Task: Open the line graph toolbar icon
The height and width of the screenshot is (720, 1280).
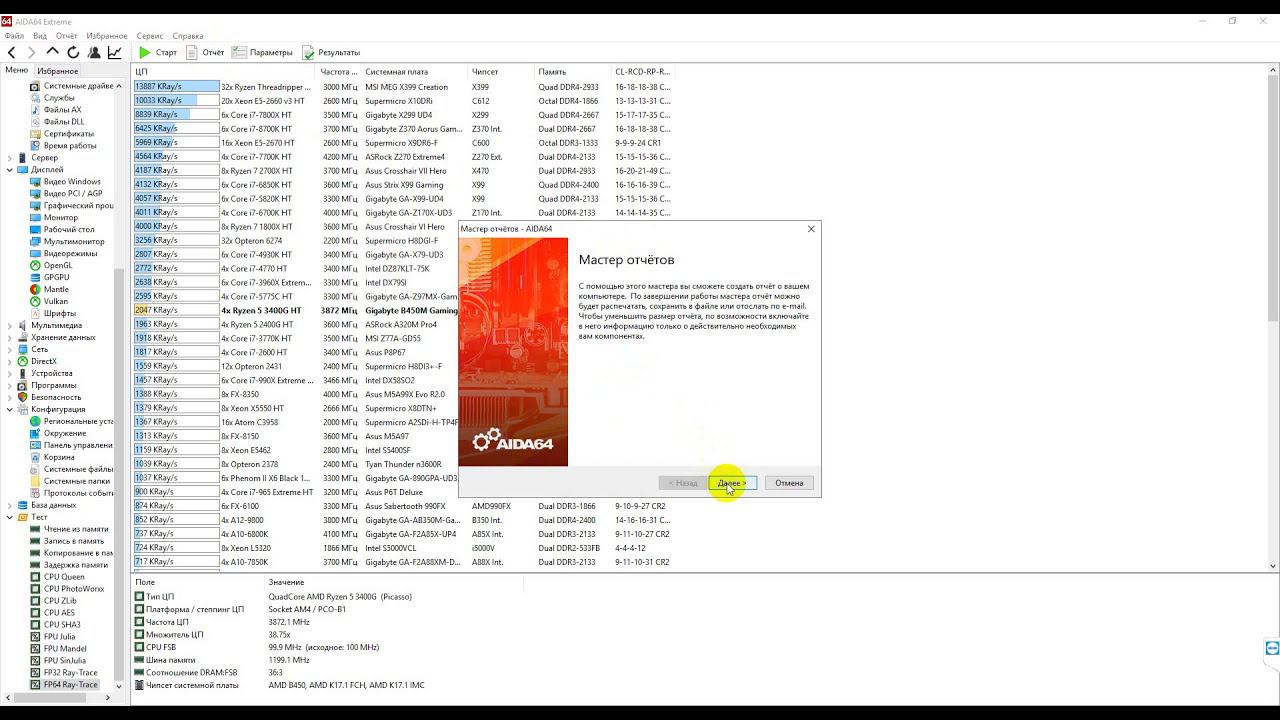Action: pyautogui.click(x=115, y=52)
